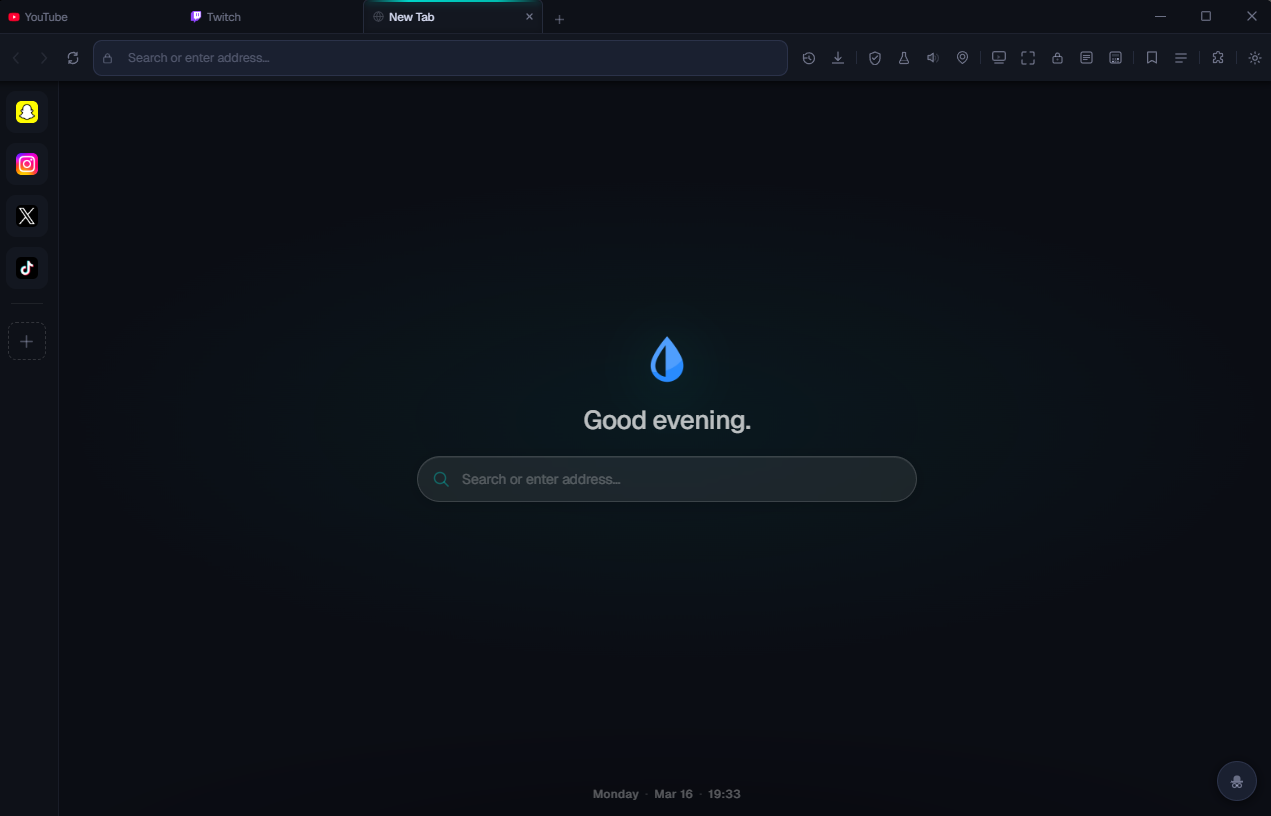Click the profile avatar in the bottom corner
The height and width of the screenshot is (816, 1271).
coord(1236,781)
